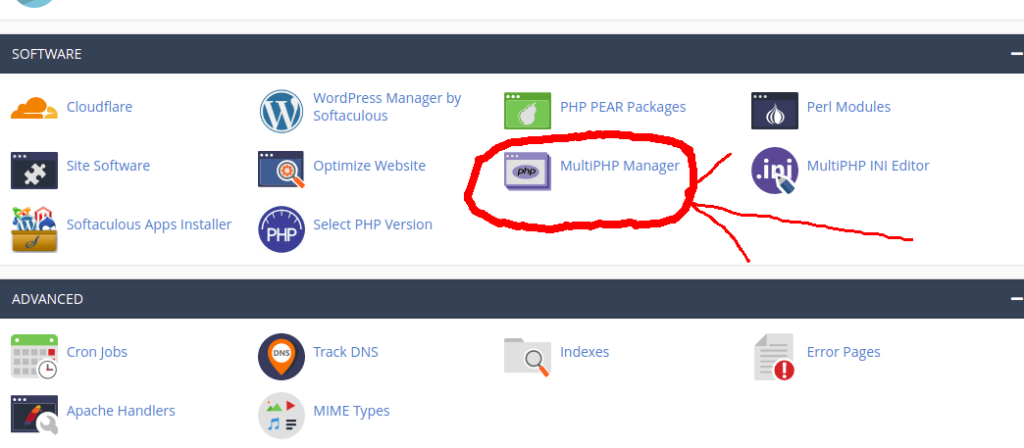This screenshot has width=1024, height=448.
Task: Click the MultiPHP INI Editor icon
Action: (x=774, y=169)
